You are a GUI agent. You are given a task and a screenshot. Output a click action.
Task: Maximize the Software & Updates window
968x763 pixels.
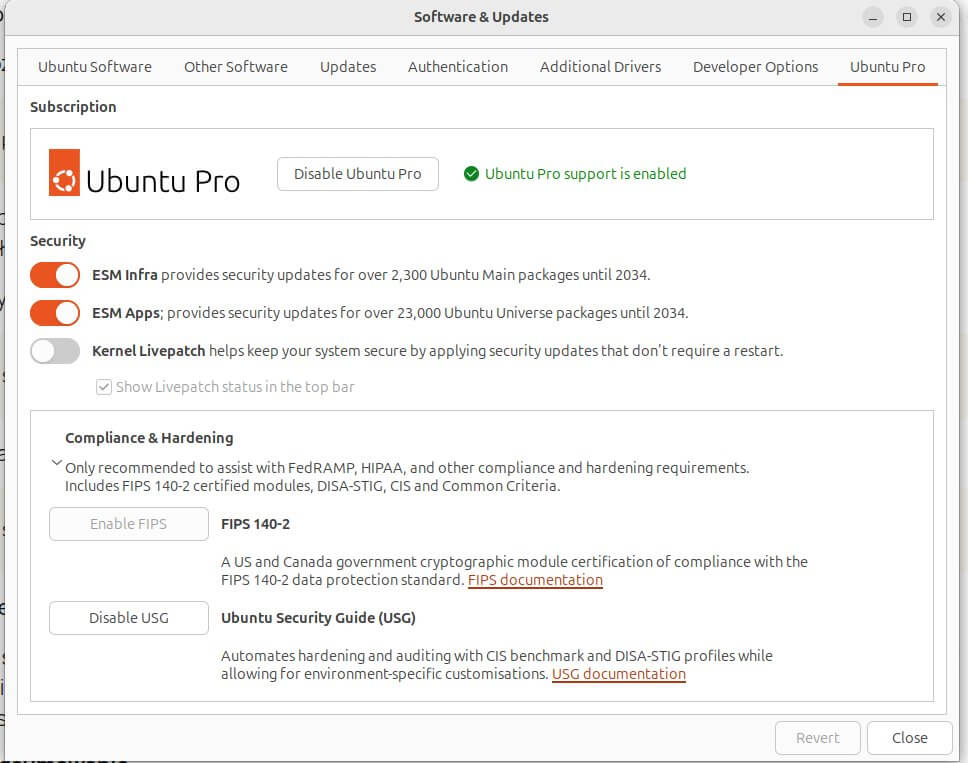[907, 17]
